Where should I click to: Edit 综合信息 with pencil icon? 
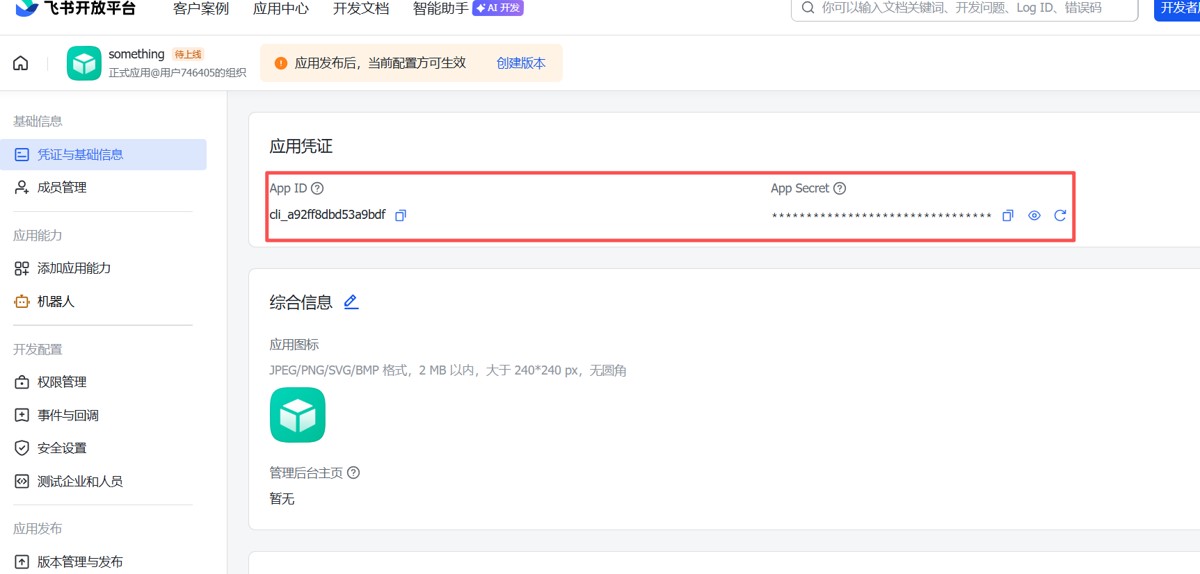[x=351, y=302]
